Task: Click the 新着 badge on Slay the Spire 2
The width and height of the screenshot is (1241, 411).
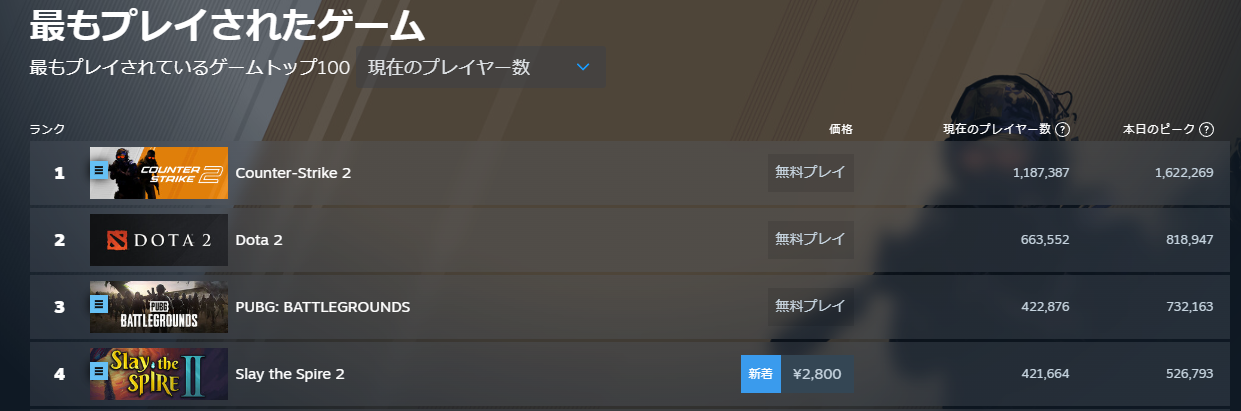Action: click(x=761, y=374)
